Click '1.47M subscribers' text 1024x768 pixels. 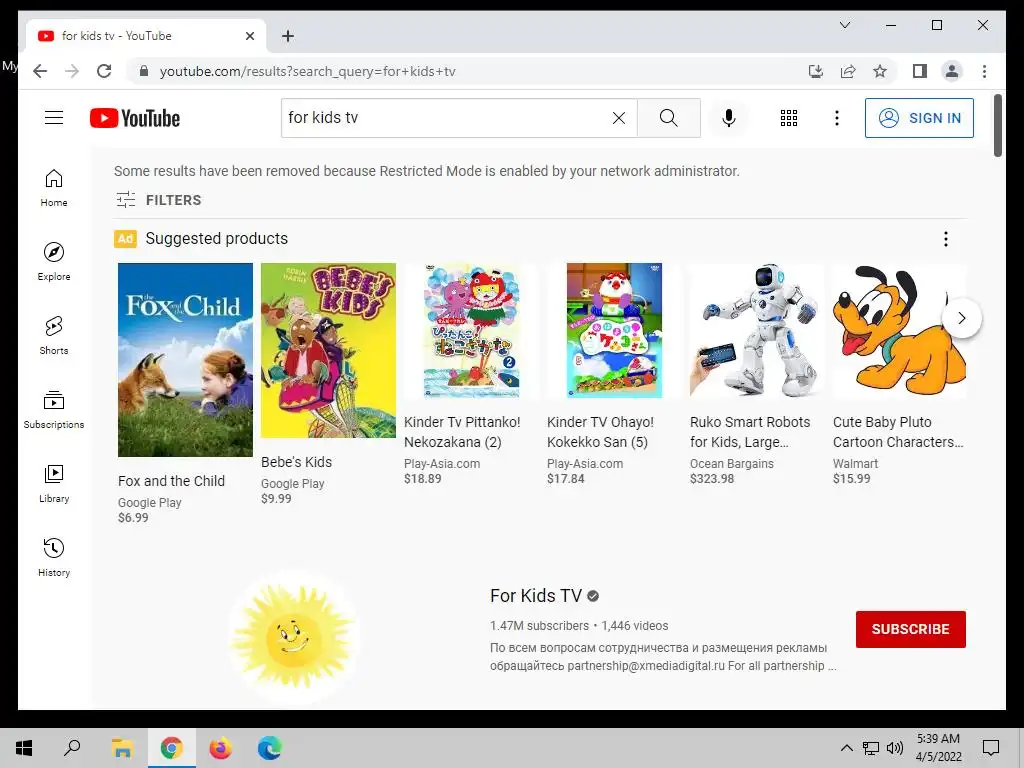click(539, 626)
